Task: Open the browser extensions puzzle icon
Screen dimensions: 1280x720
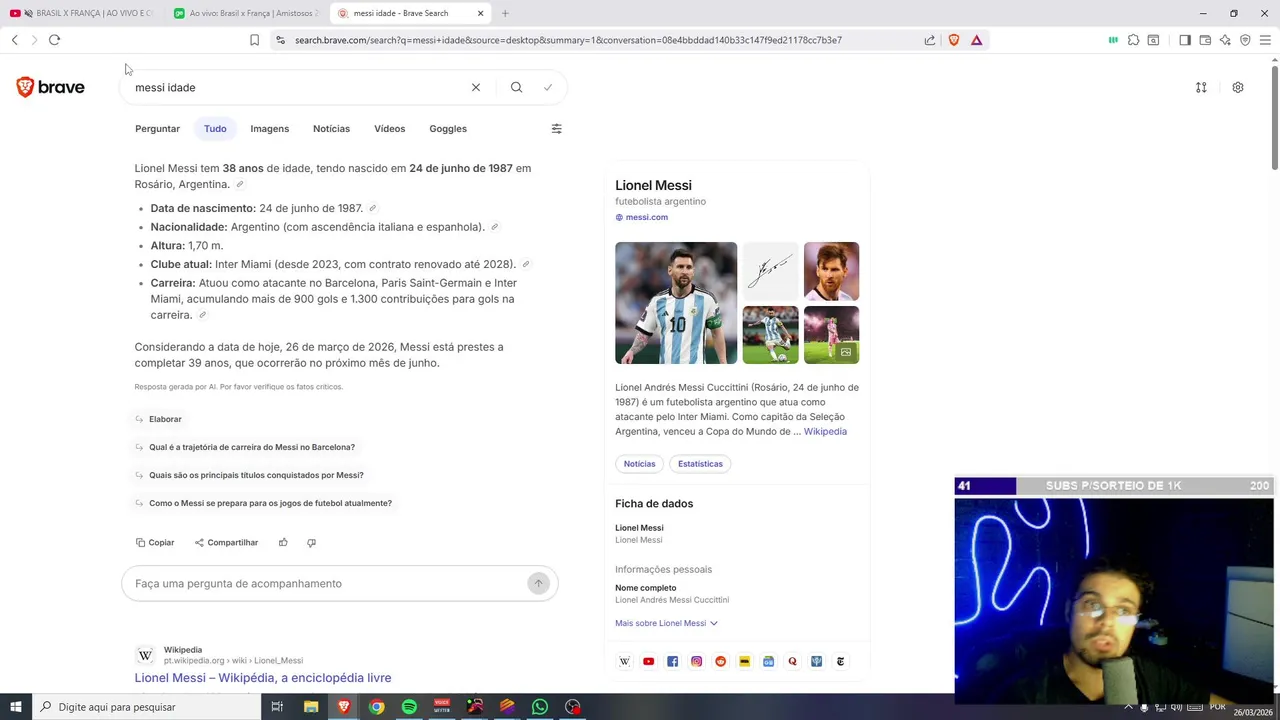Action: coord(1133,40)
